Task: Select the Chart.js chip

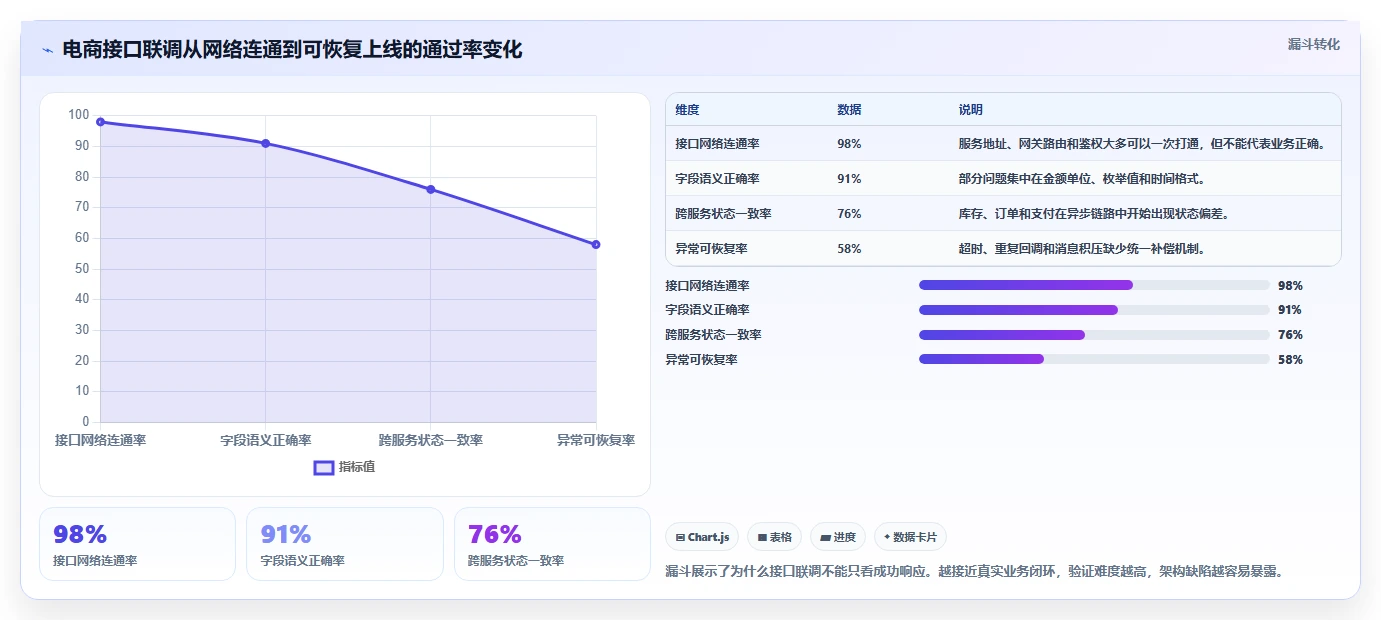Action: coord(702,537)
